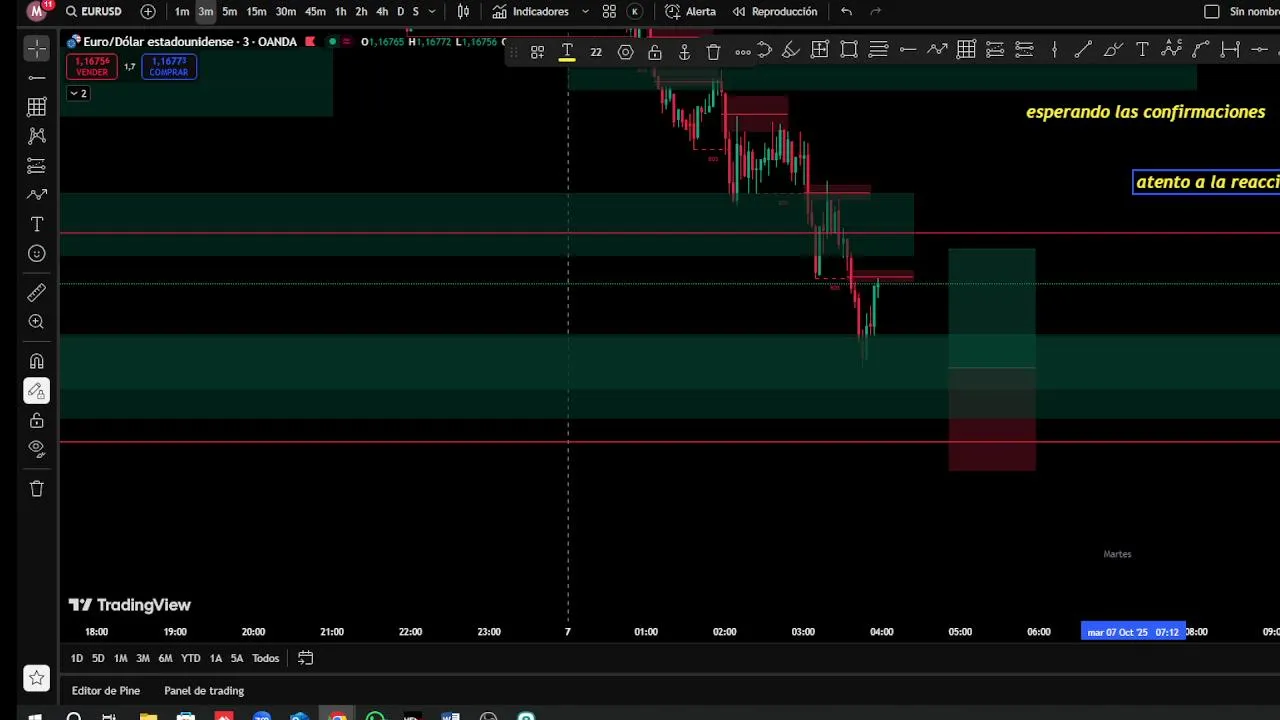Viewport: 1280px width, 720px height.
Task: Open the favorites star at sidebar bottom
Action: coord(36,678)
